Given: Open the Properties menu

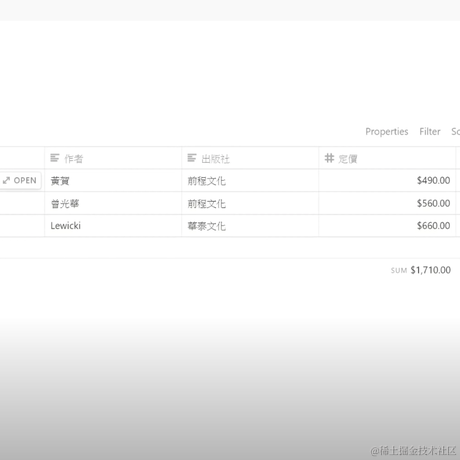Looking at the screenshot, I should tap(387, 132).
